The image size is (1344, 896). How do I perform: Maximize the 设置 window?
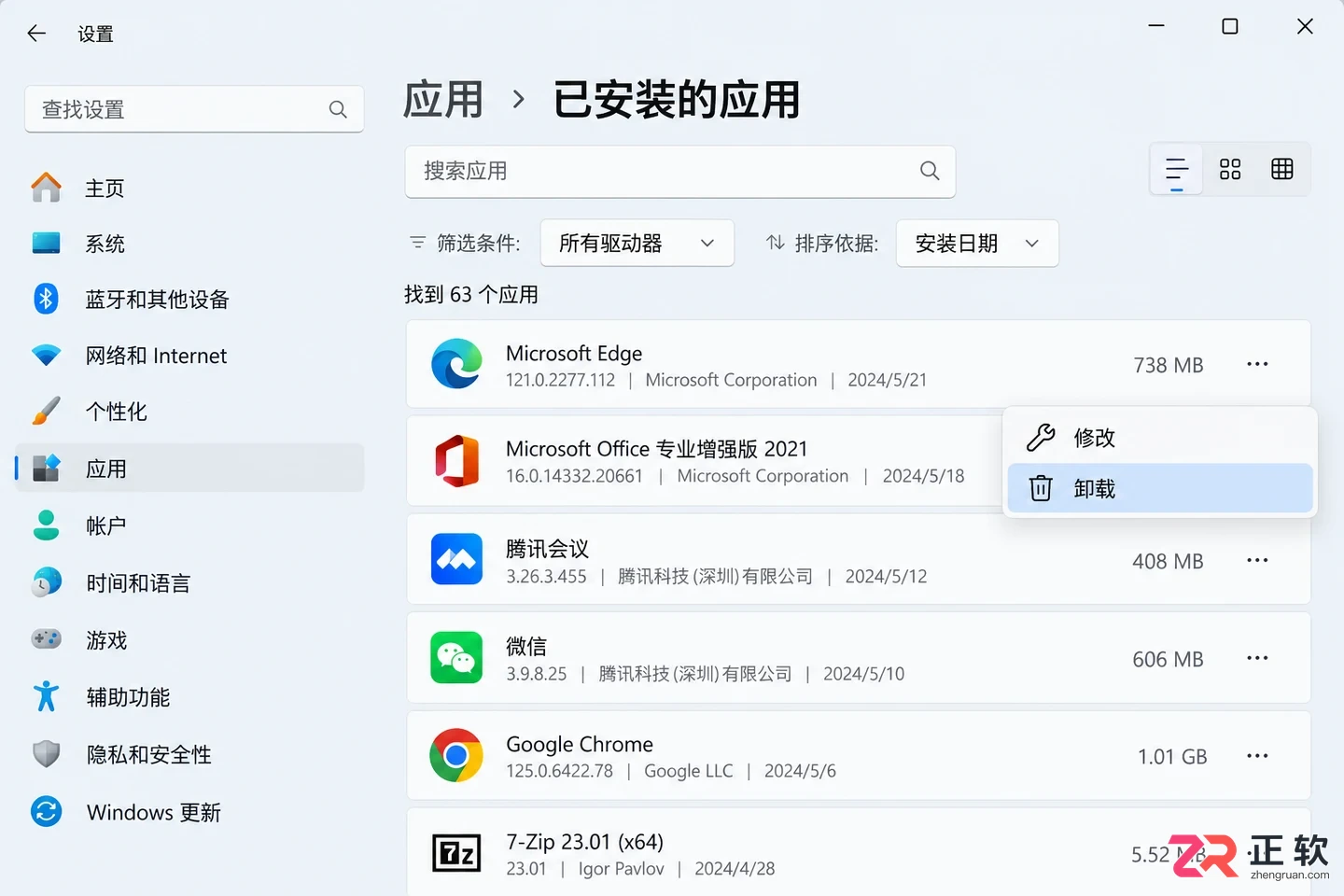[1230, 26]
